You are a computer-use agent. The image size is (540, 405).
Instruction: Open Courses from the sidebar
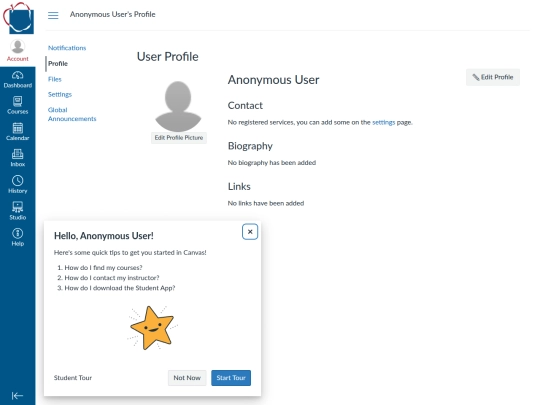[x=18, y=106]
